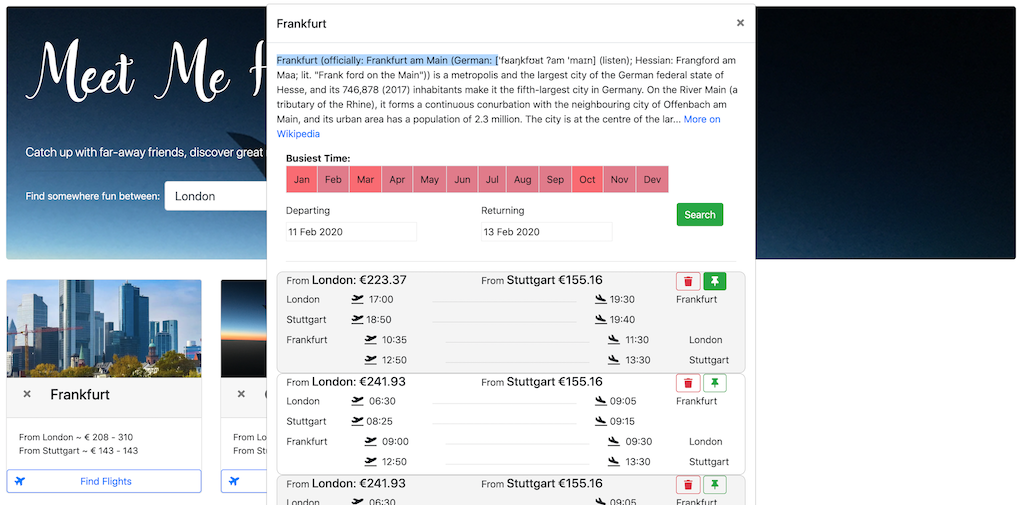Choose Nov month cell
Image resolution: width=1024 pixels, height=505 pixels.
pos(619,180)
